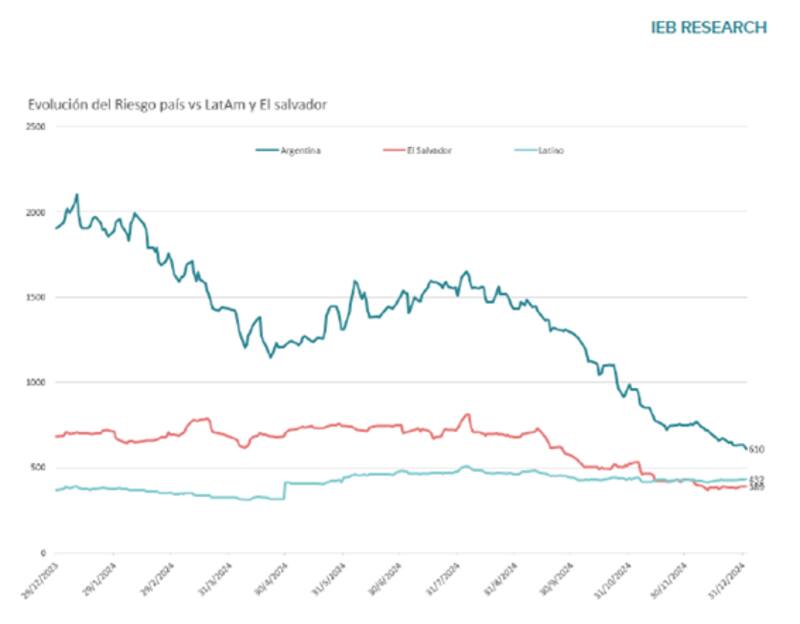Click the 29/12/2023 x-axis date label
This screenshot has height=624, width=800.
41,578
